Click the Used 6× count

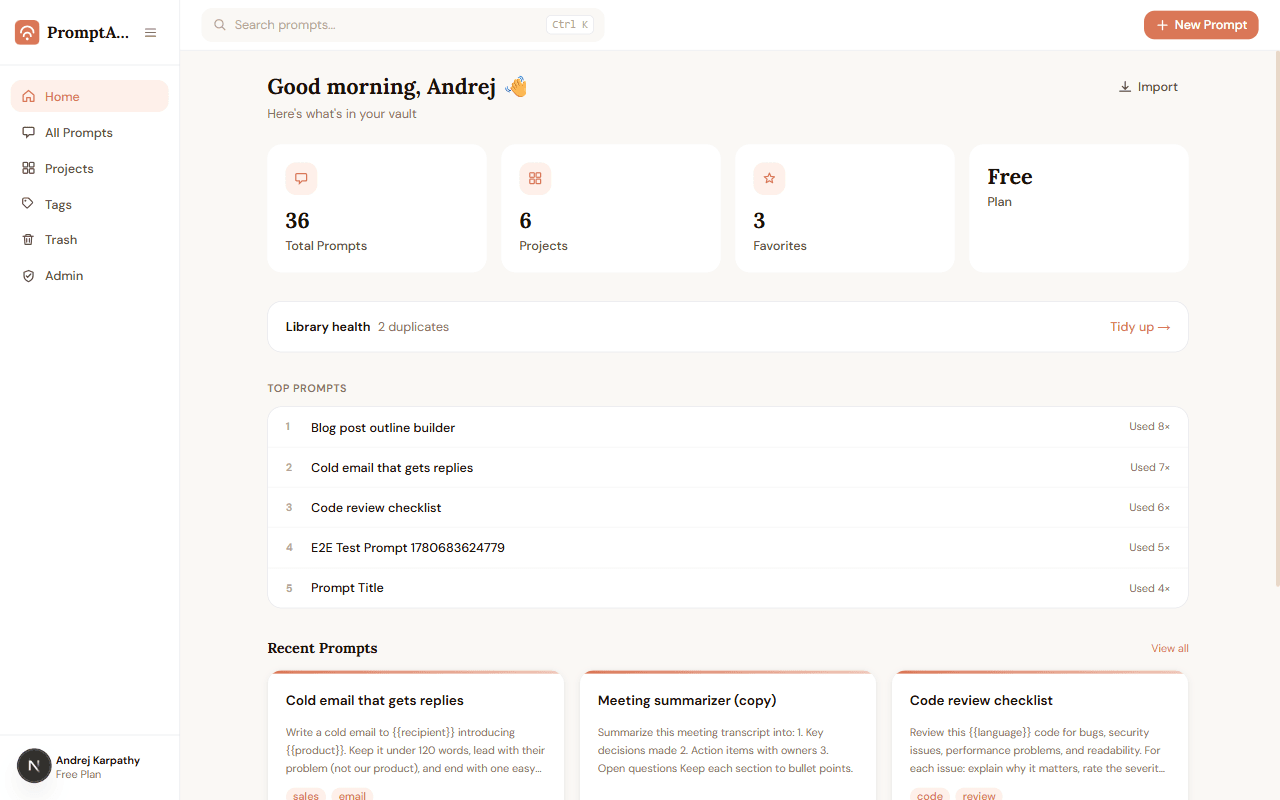(x=1150, y=507)
